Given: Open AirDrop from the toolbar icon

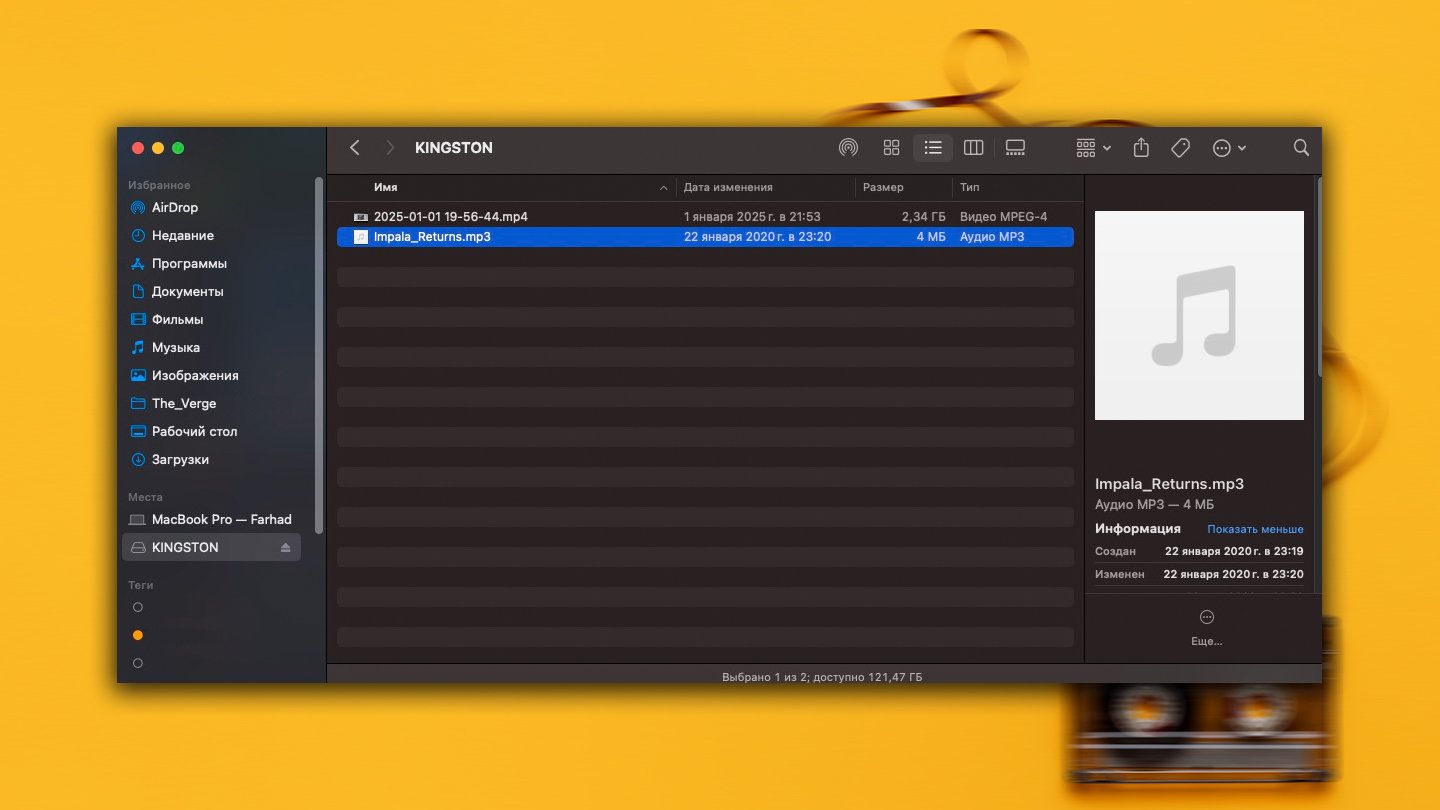Looking at the screenshot, I should (x=848, y=148).
